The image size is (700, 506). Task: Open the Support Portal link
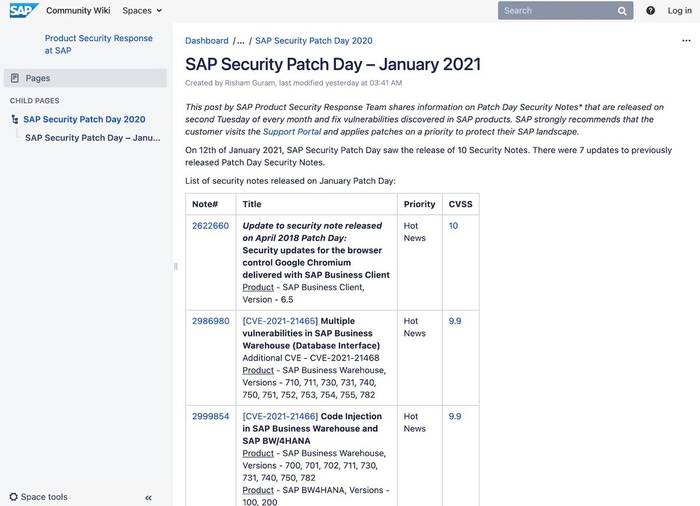(x=292, y=132)
